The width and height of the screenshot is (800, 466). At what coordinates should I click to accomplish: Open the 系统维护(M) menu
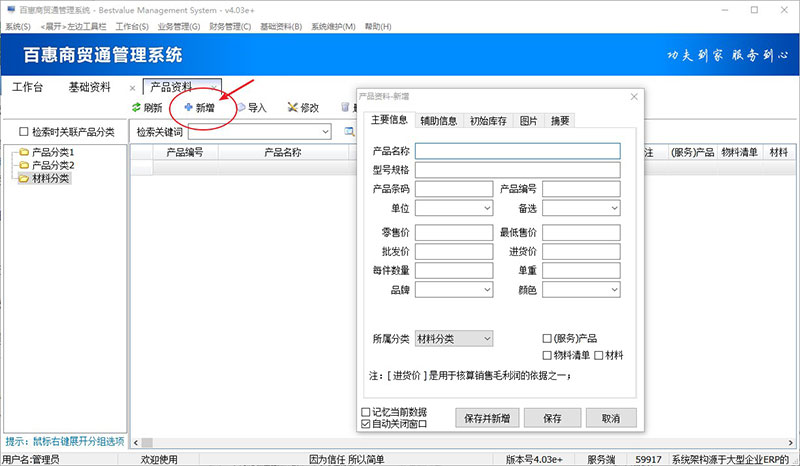[333, 27]
